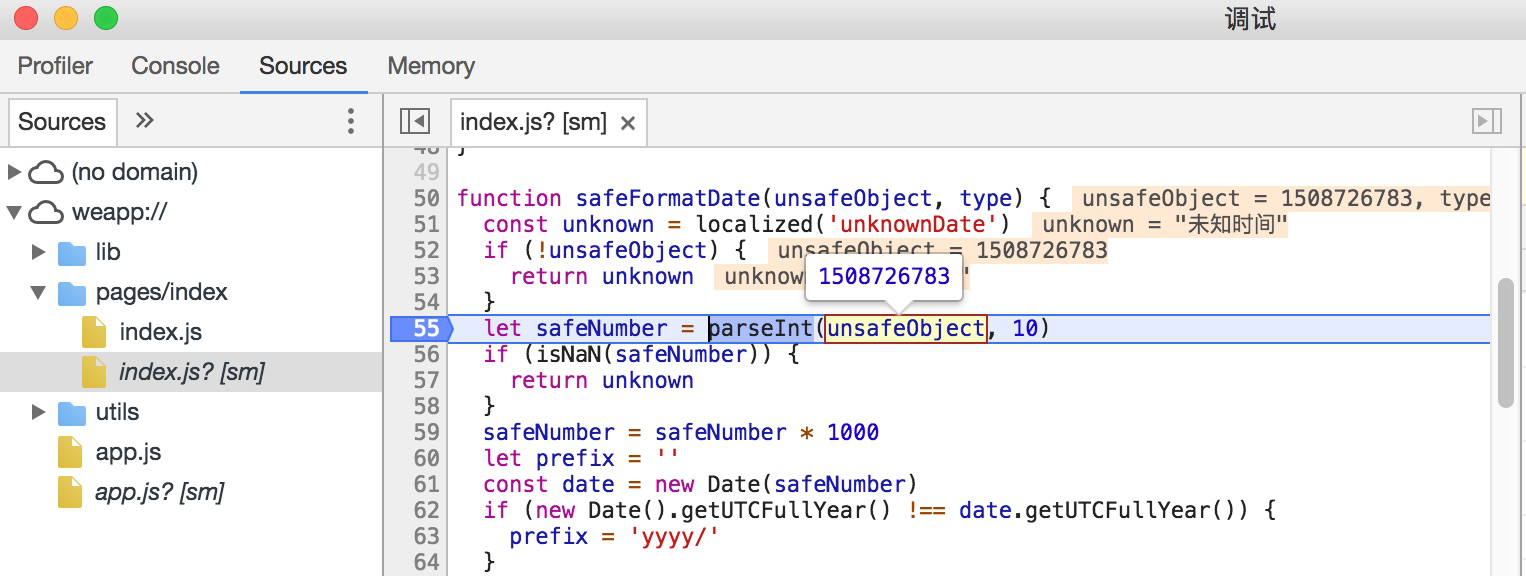The height and width of the screenshot is (576, 1526).
Task: Toggle the file navigator sidebar icon
Action: pyautogui.click(x=414, y=121)
